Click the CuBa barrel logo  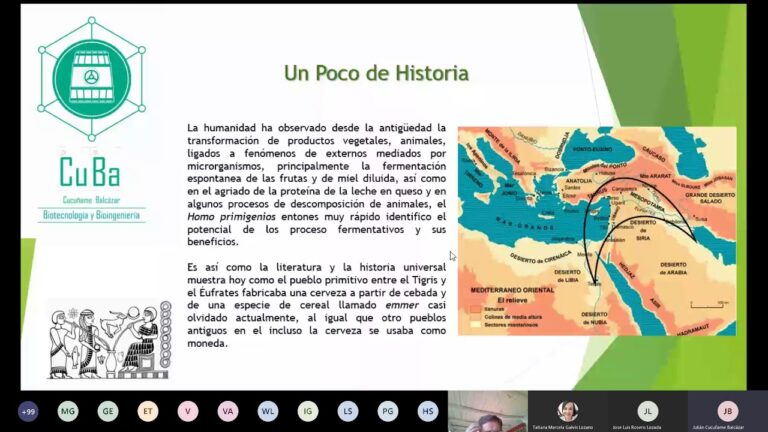click(91, 78)
